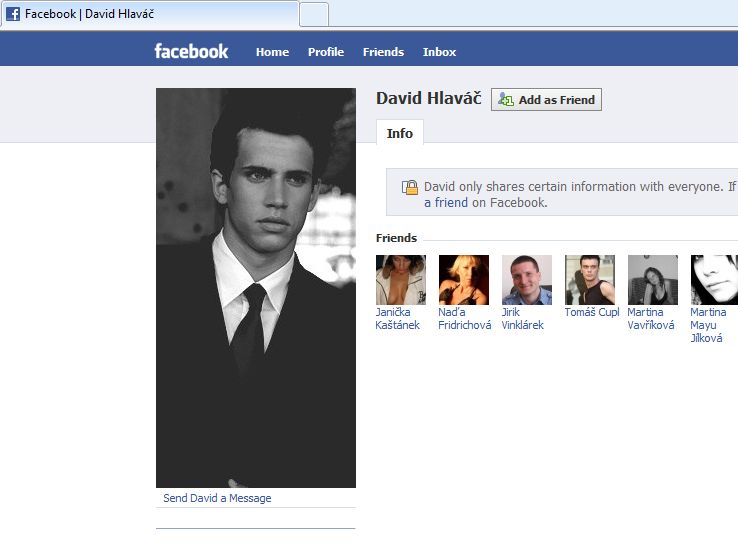Open David Hlaváč's large profile photo
Screen dimensions: 738x543
coord(256,287)
